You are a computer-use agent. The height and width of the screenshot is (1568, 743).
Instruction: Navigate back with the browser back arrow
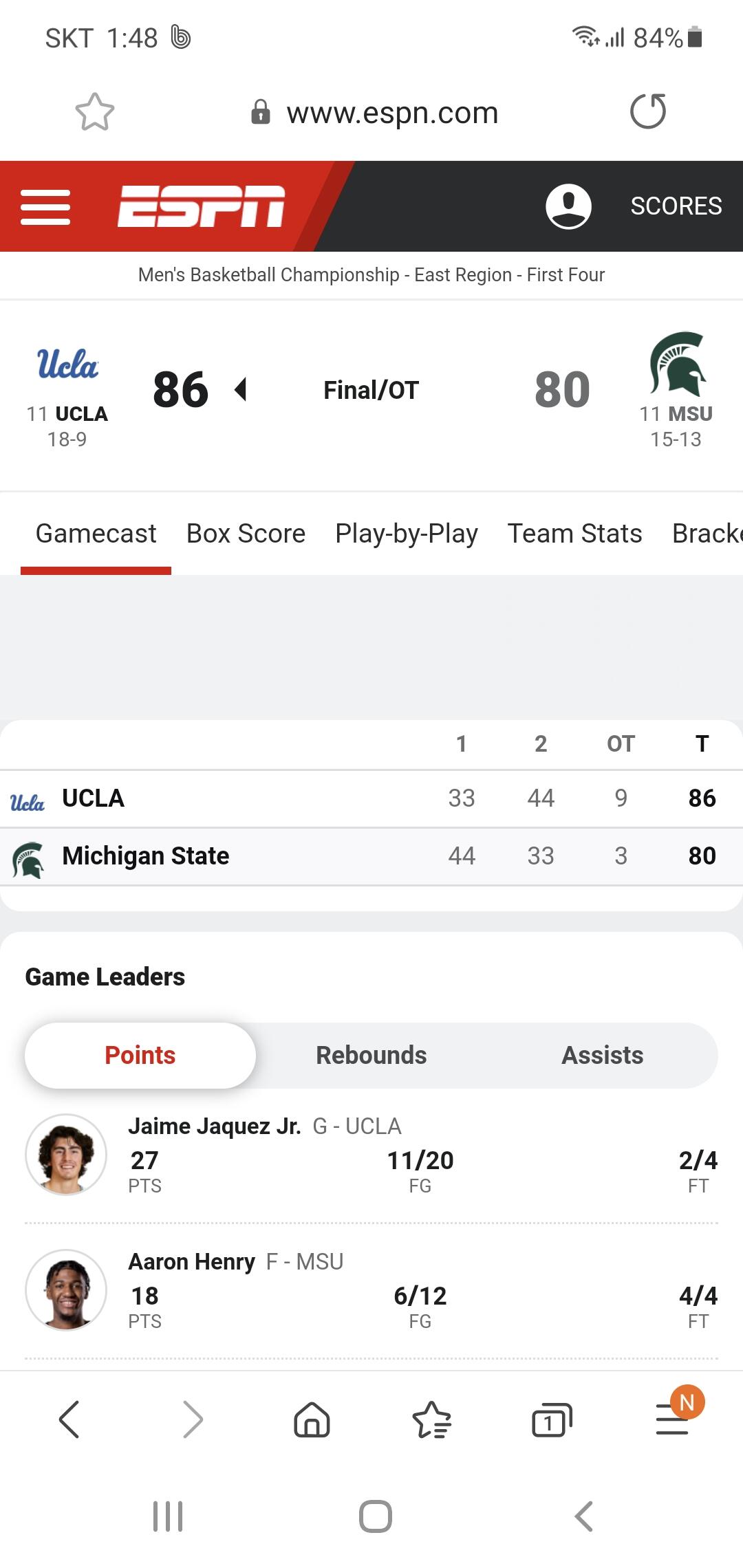coord(69,1419)
